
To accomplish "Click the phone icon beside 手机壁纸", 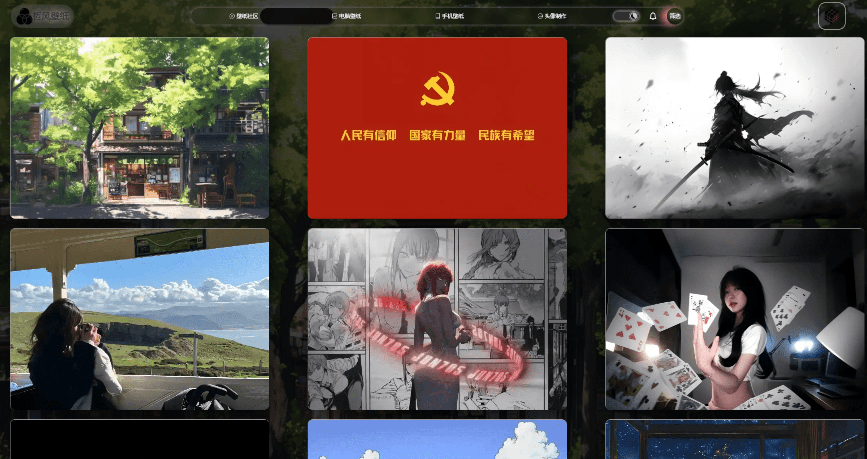I will [437, 16].
